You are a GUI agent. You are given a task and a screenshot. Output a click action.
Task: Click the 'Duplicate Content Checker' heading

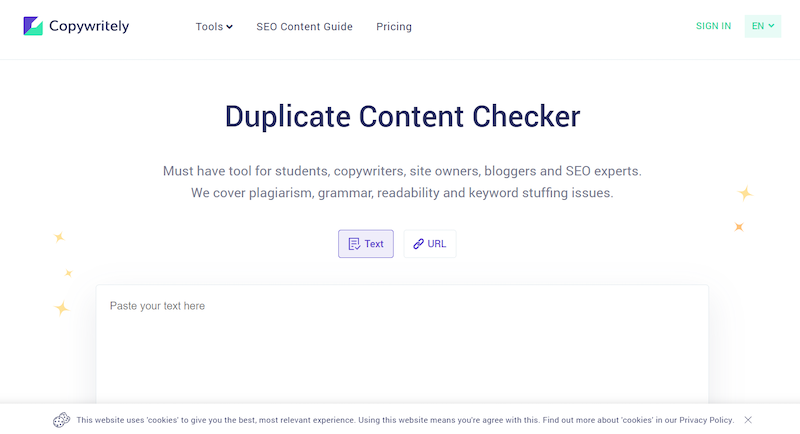point(403,116)
